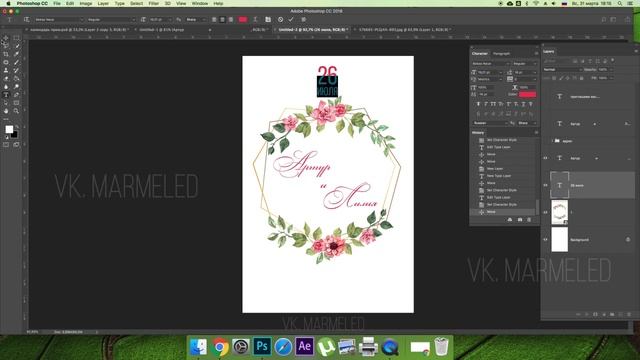Click Color swatch in Character panel
Image resolution: width=640 pixels, height=360 pixels.
(x=527, y=94)
